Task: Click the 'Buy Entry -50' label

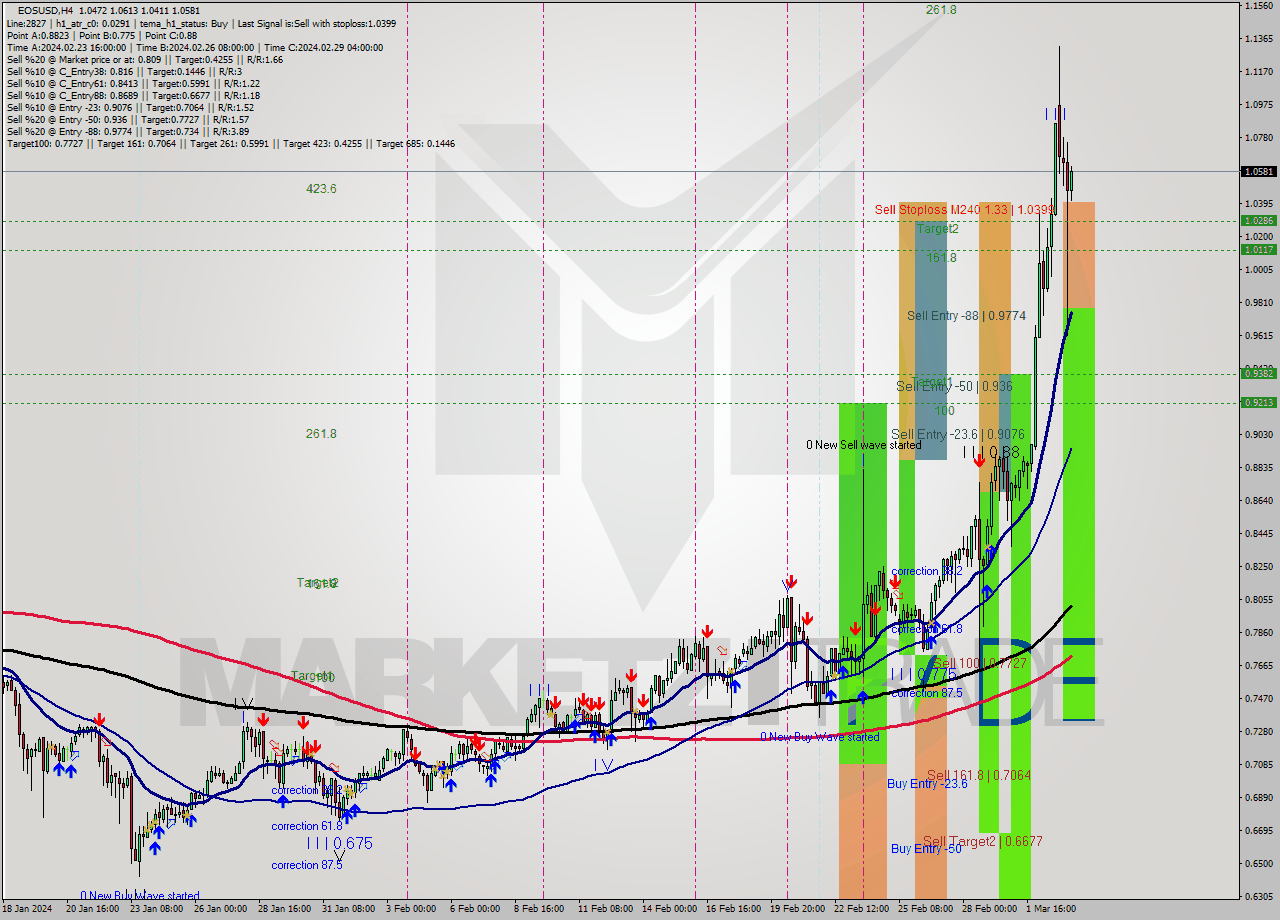Action: tap(926, 849)
